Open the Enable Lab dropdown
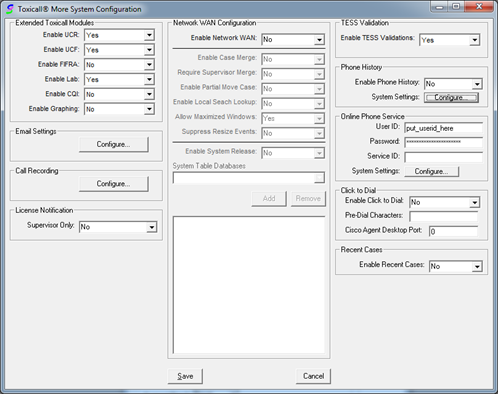Image resolution: width=498 pixels, height=394 pixels. click(x=119, y=79)
